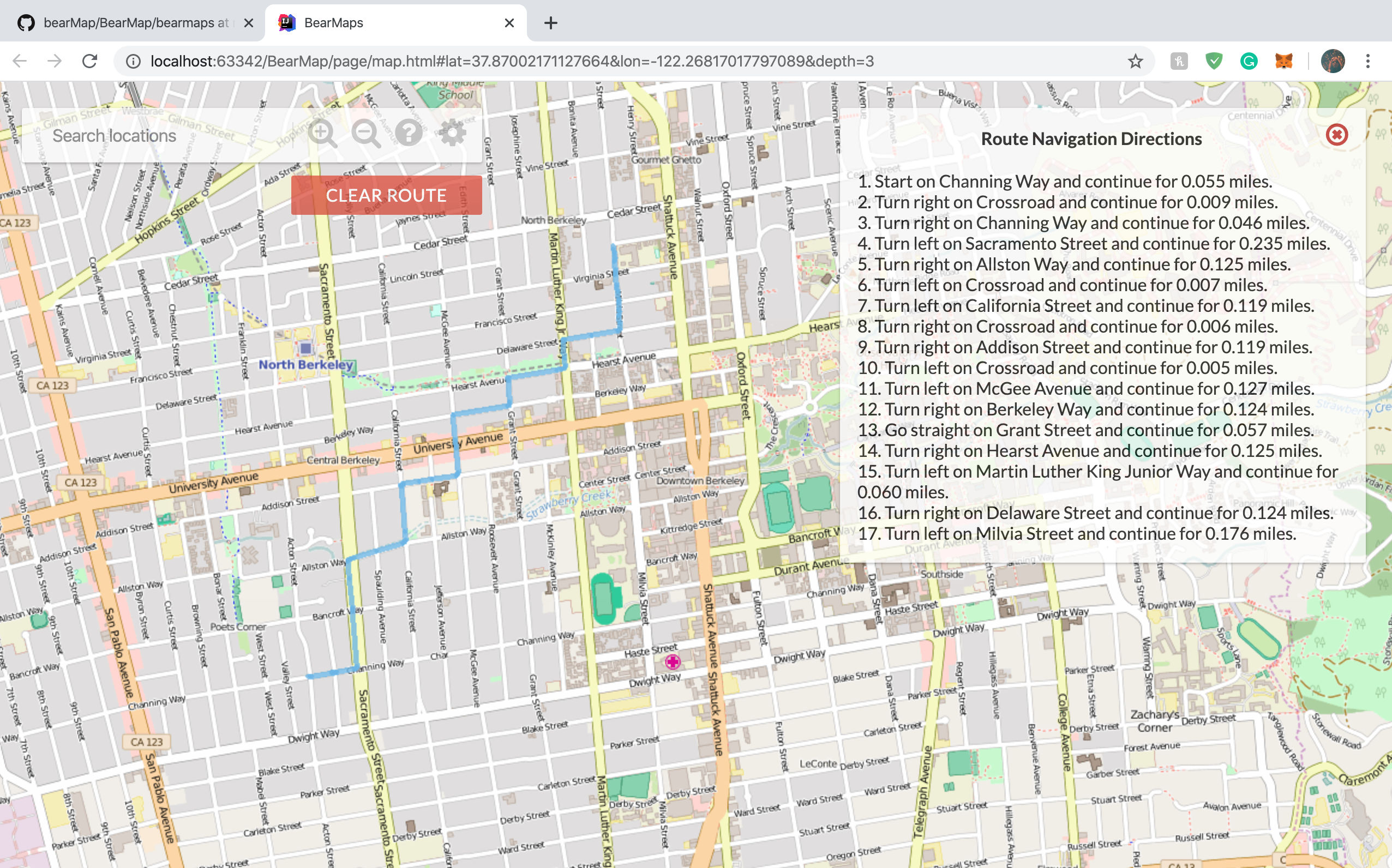Click the Downtown Berkeley map label
The height and width of the screenshot is (868, 1392).
(x=700, y=480)
